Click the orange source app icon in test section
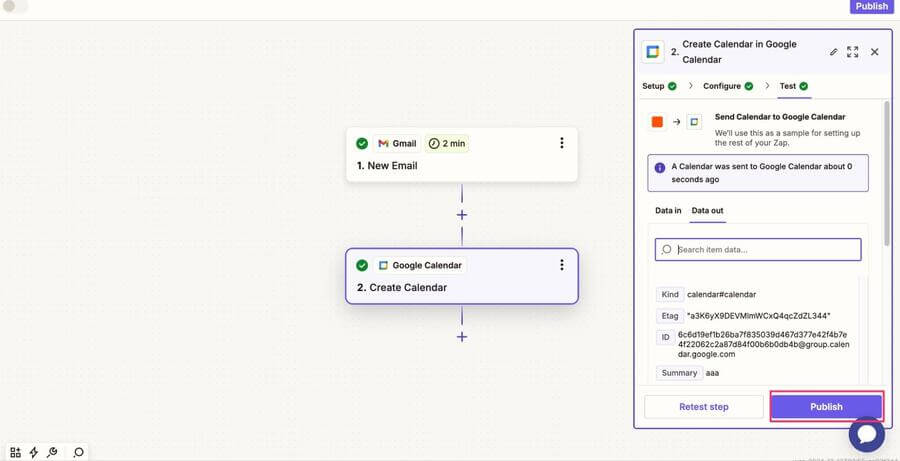This screenshot has height=461, width=900. point(657,122)
